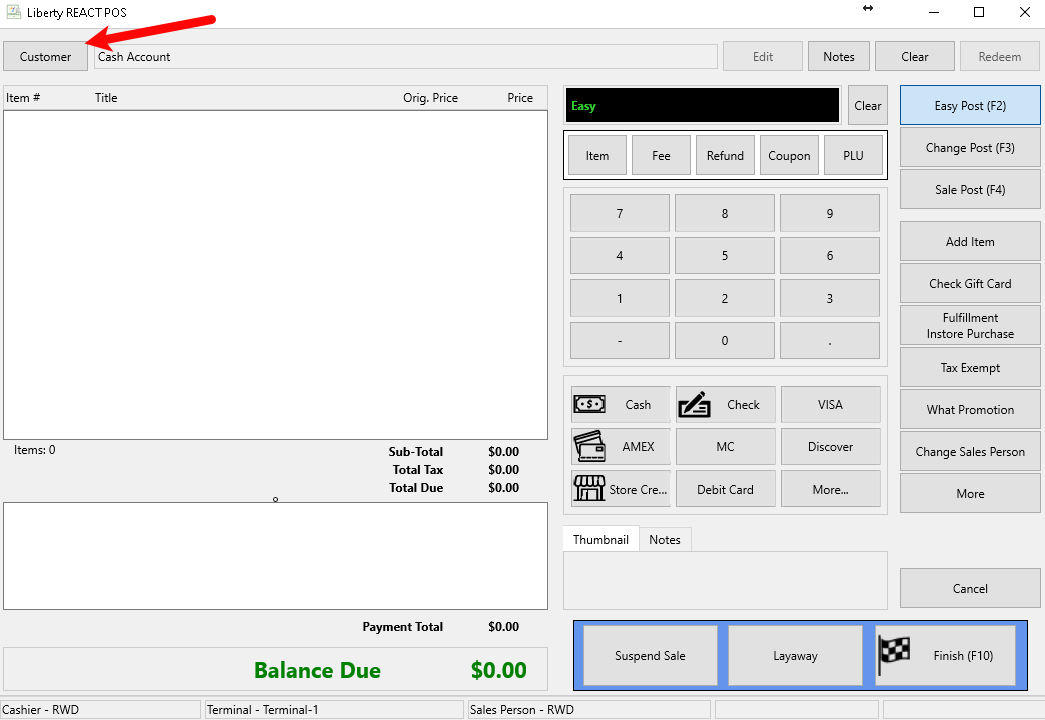Viewport: 1045px width, 720px height.
Task: Click the Sub-Total $0.00 value
Action: point(503,451)
